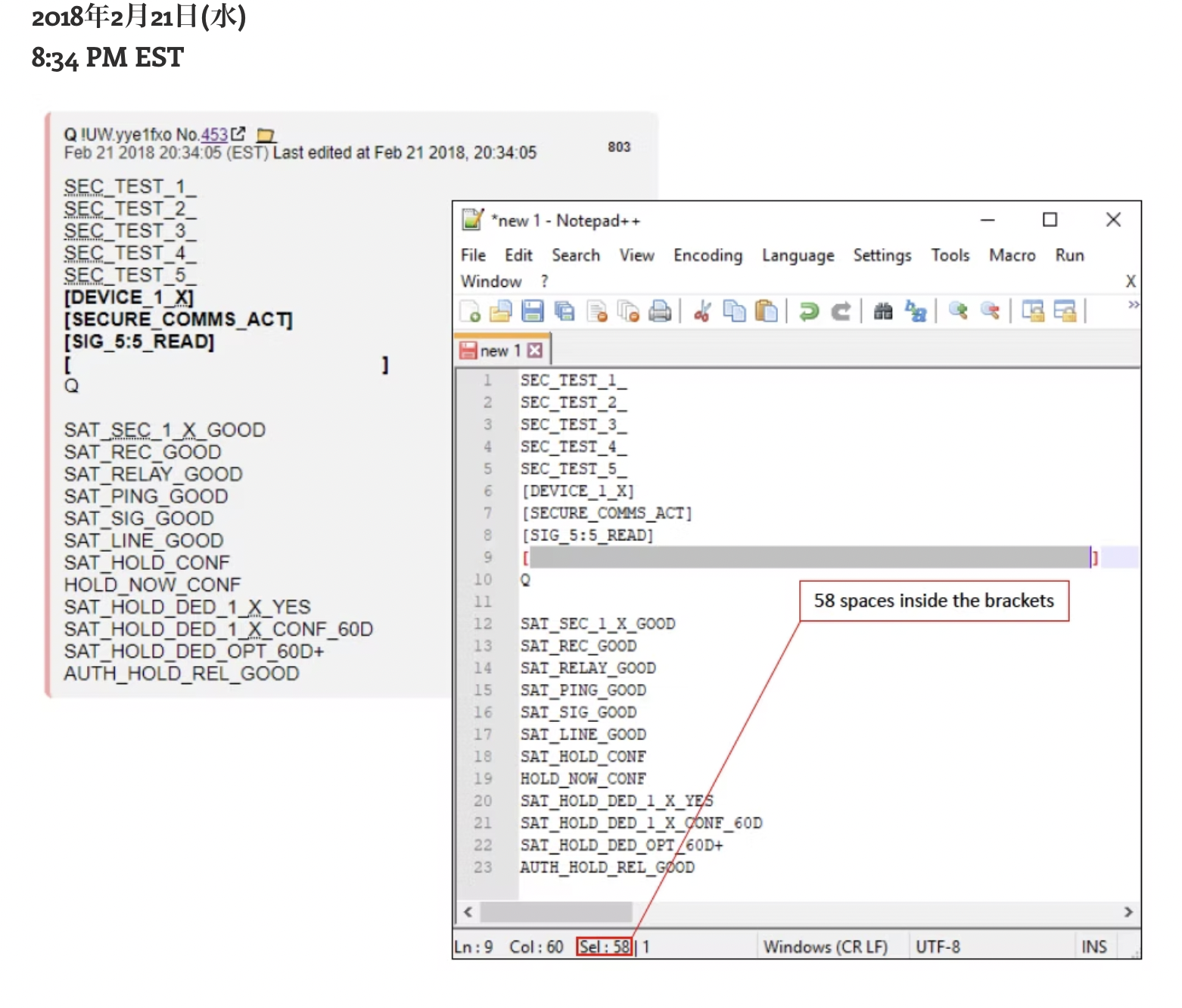Click the Close All documents icon

pyautogui.click(x=629, y=311)
